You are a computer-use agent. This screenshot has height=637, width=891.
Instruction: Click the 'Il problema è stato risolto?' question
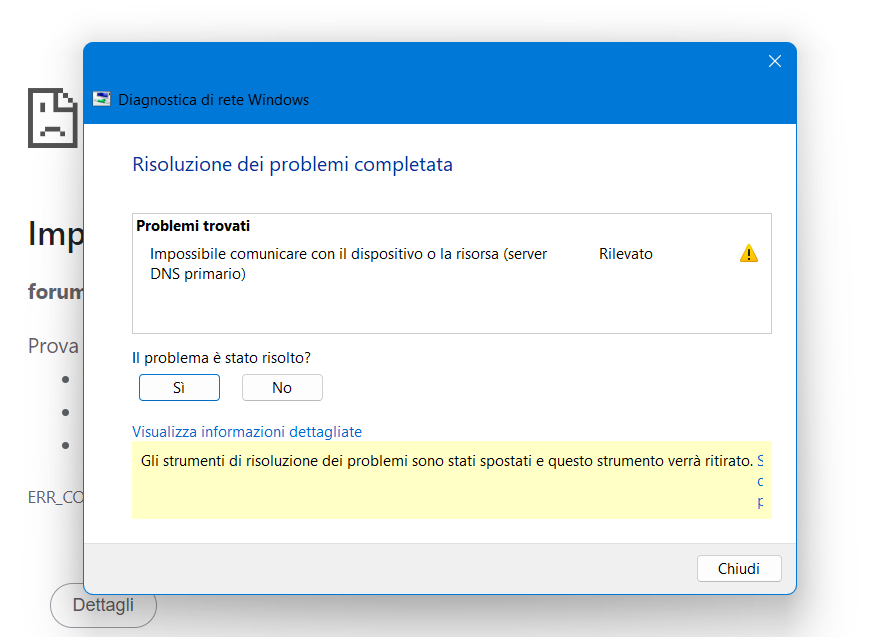click(x=222, y=358)
